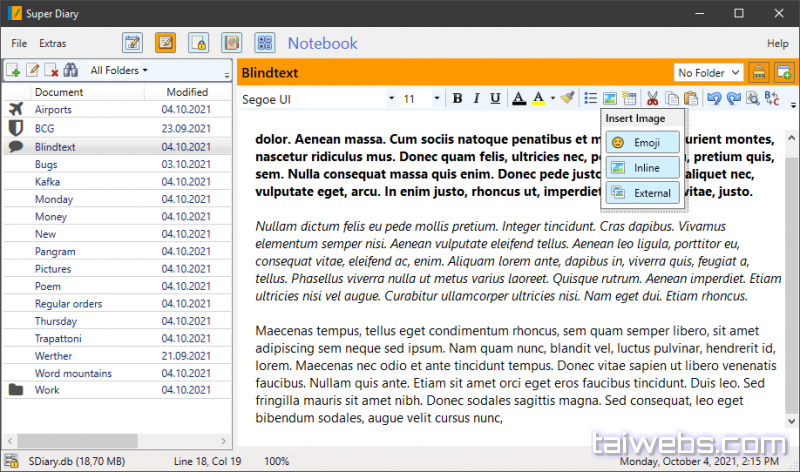Click the padlock icon in the orange header
Viewport: 800px width, 472px height.
(759, 72)
